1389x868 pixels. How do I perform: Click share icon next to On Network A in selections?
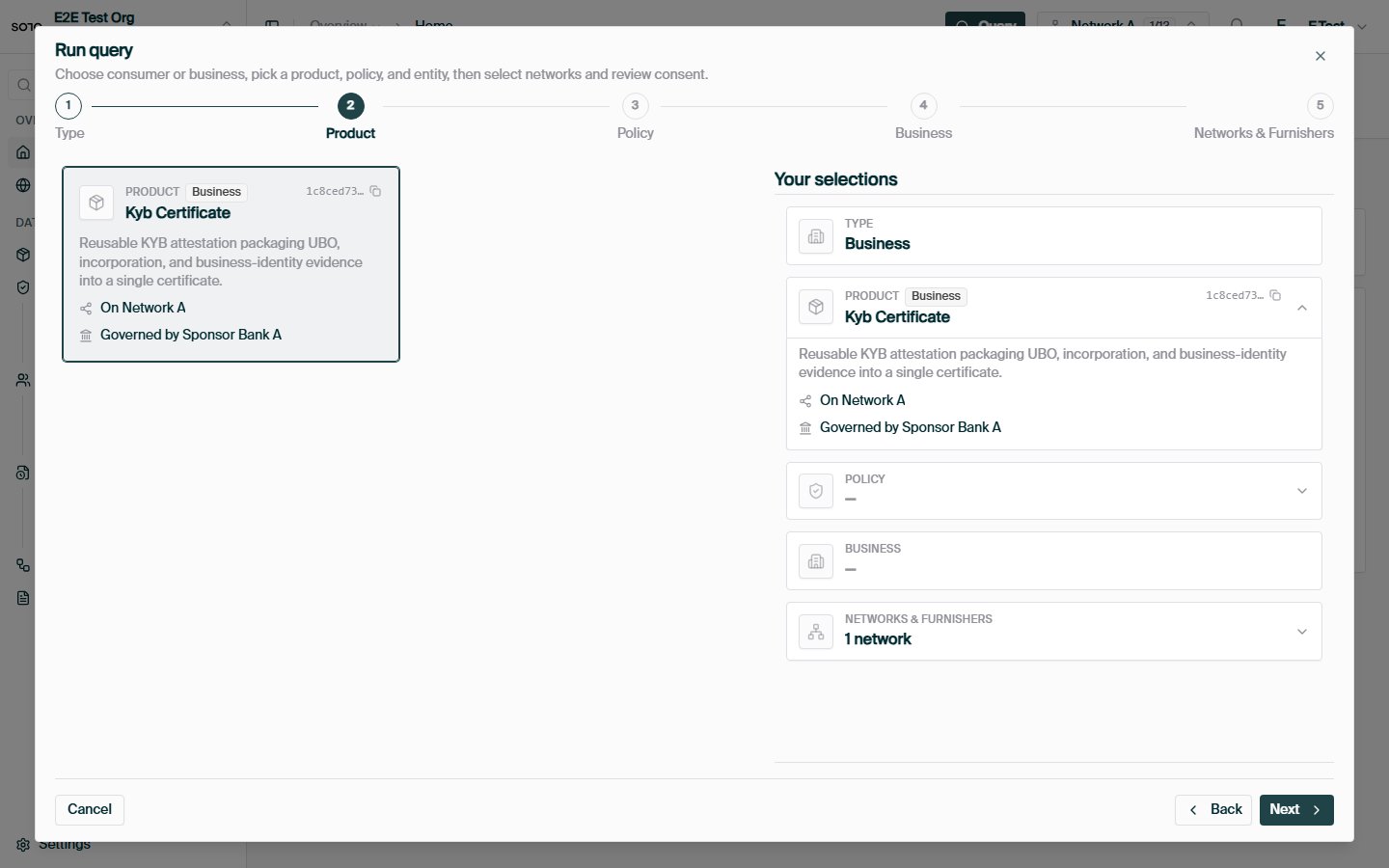click(x=805, y=401)
